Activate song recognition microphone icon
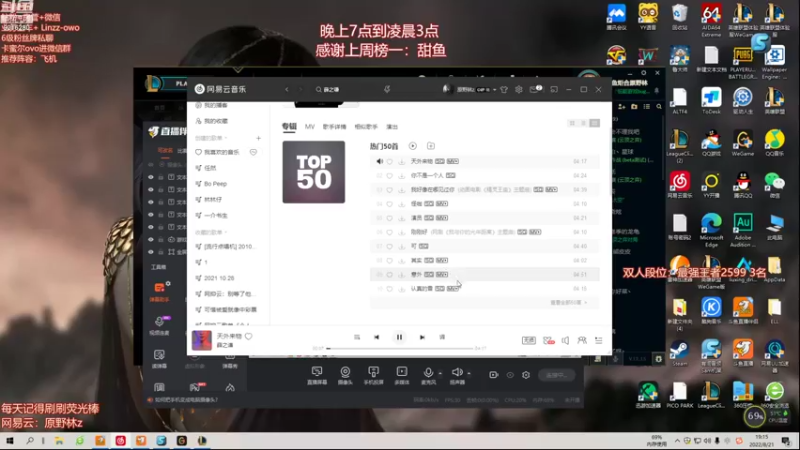Image resolution: width=800 pixels, height=450 pixels. tap(387, 89)
